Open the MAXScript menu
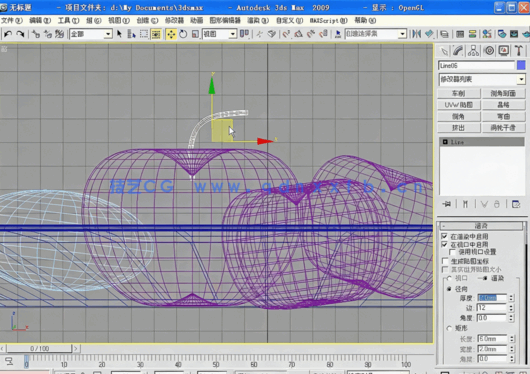The height and width of the screenshot is (374, 530). tap(329, 21)
